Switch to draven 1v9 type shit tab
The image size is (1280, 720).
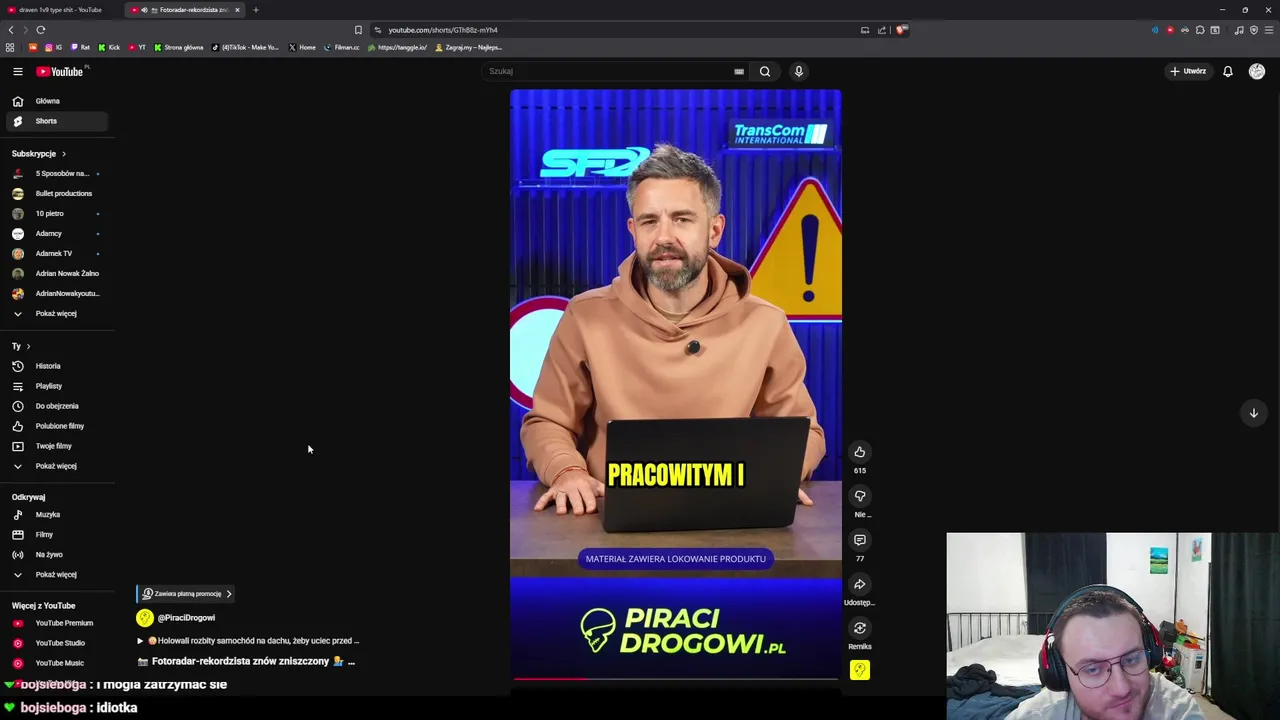click(x=60, y=10)
